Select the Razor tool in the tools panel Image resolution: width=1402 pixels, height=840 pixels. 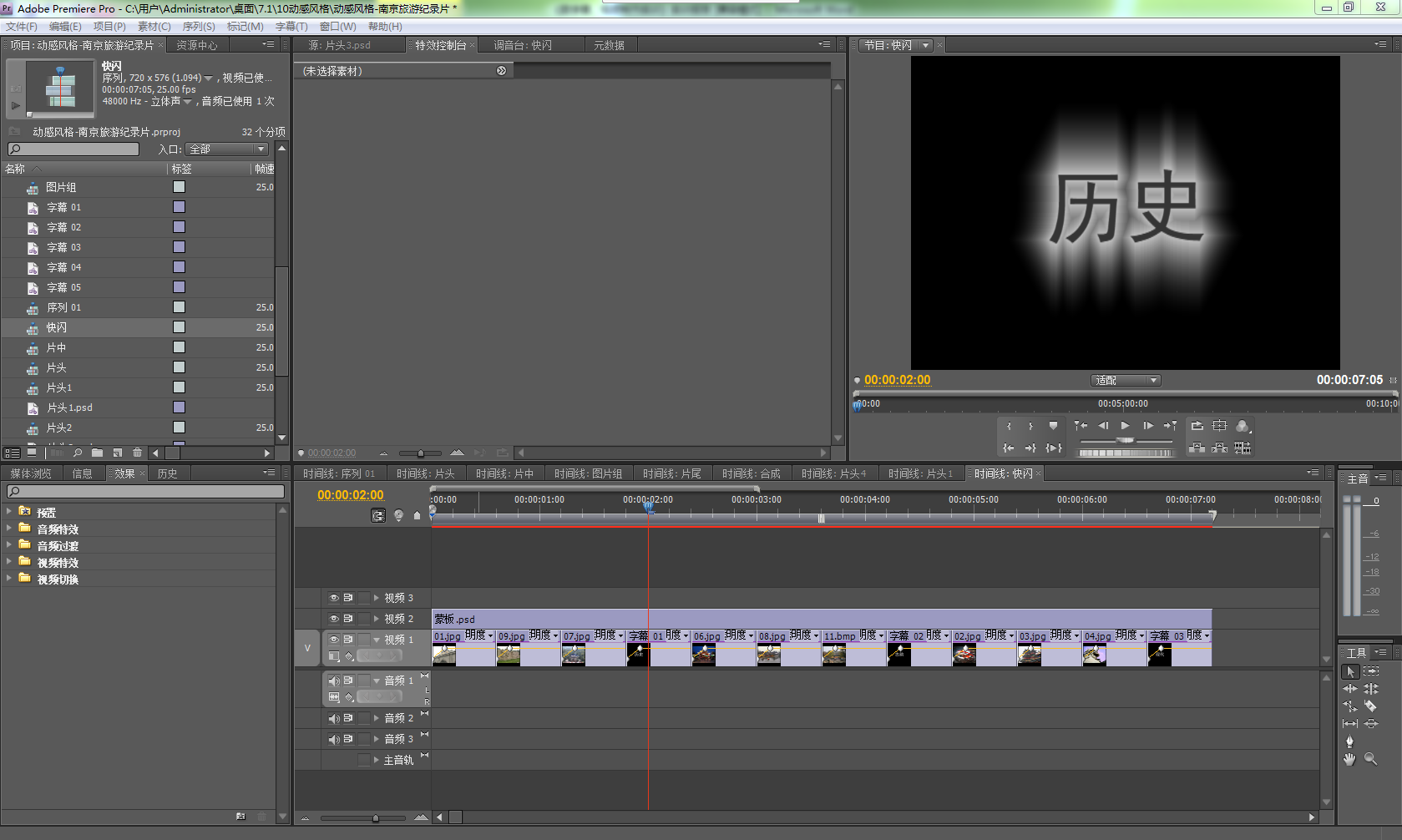coord(1370,706)
